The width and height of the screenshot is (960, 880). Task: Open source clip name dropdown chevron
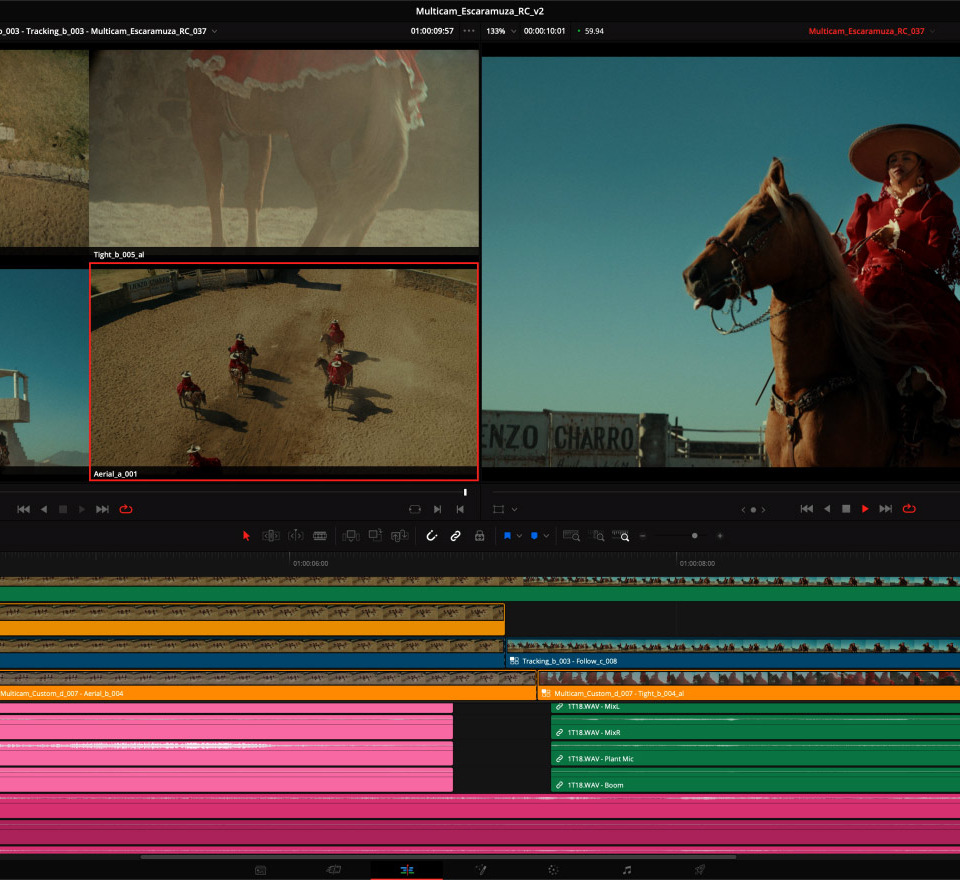214,31
